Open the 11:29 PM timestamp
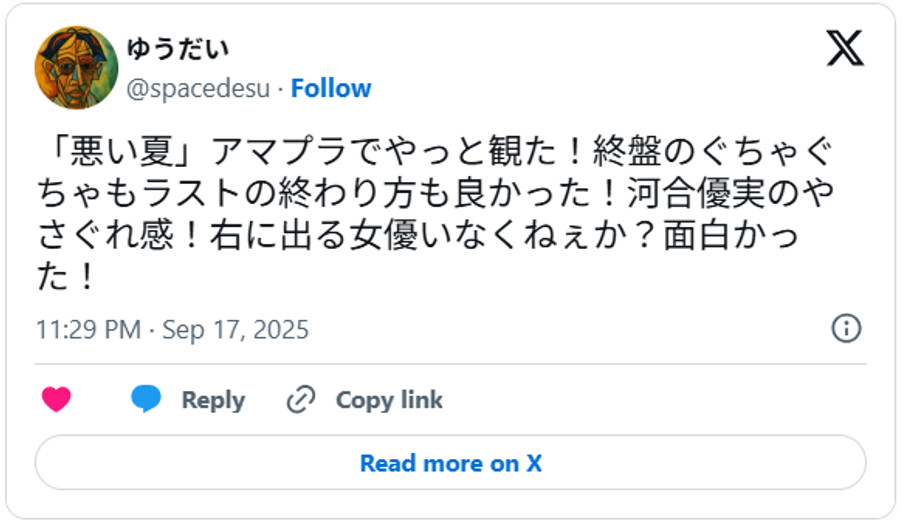The height and width of the screenshot is (527, 902). pos(88,330)
